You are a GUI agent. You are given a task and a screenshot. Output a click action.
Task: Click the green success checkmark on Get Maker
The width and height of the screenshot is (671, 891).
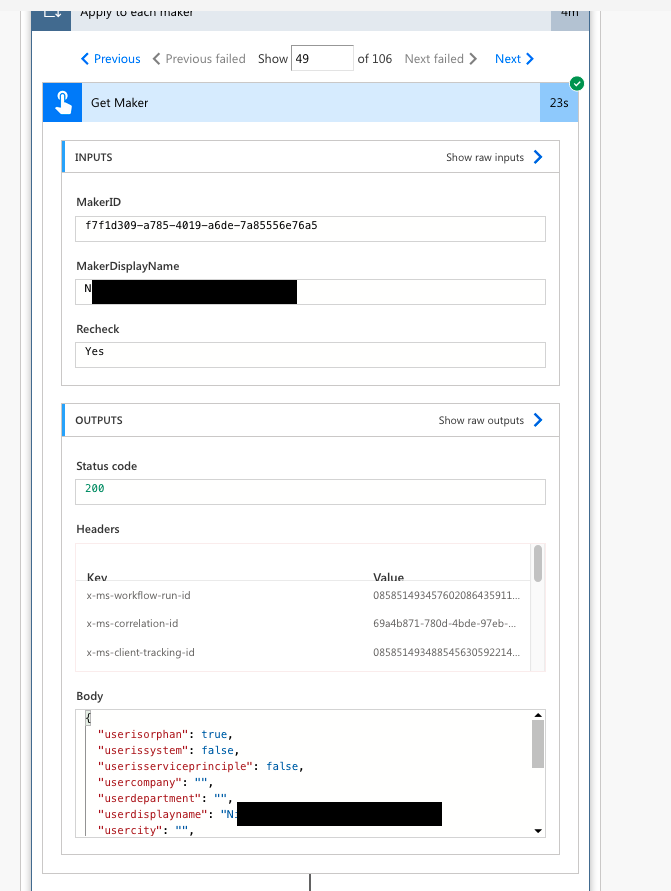[x=575, y=85]
